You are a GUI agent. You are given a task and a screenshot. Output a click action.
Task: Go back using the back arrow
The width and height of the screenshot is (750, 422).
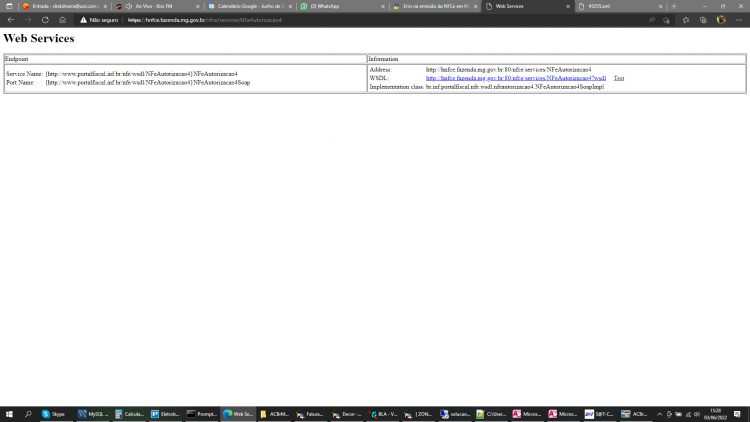[x=11, y=20]
